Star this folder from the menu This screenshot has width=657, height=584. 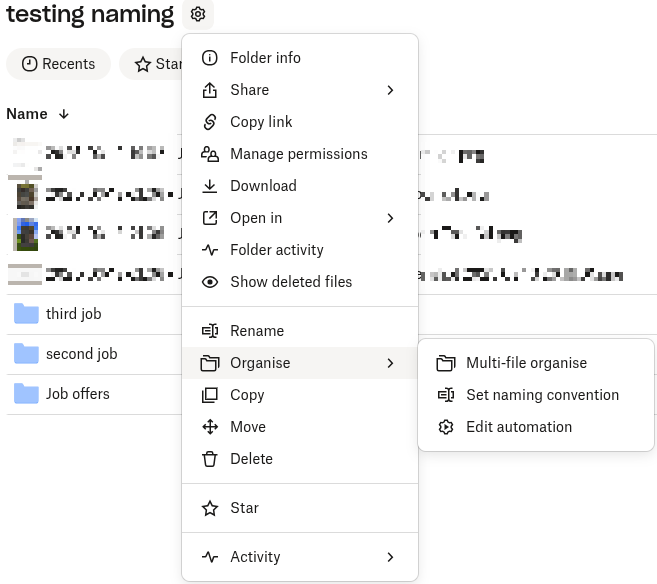coord(244,508)
